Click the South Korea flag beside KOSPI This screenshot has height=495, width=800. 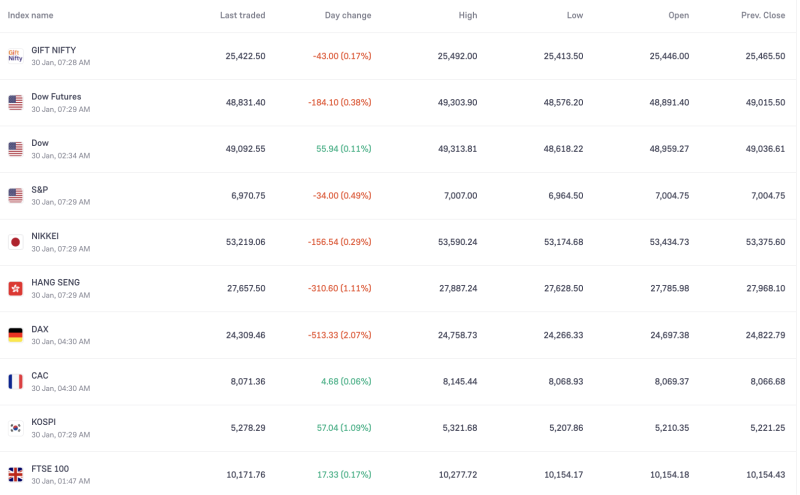[15, 428]
